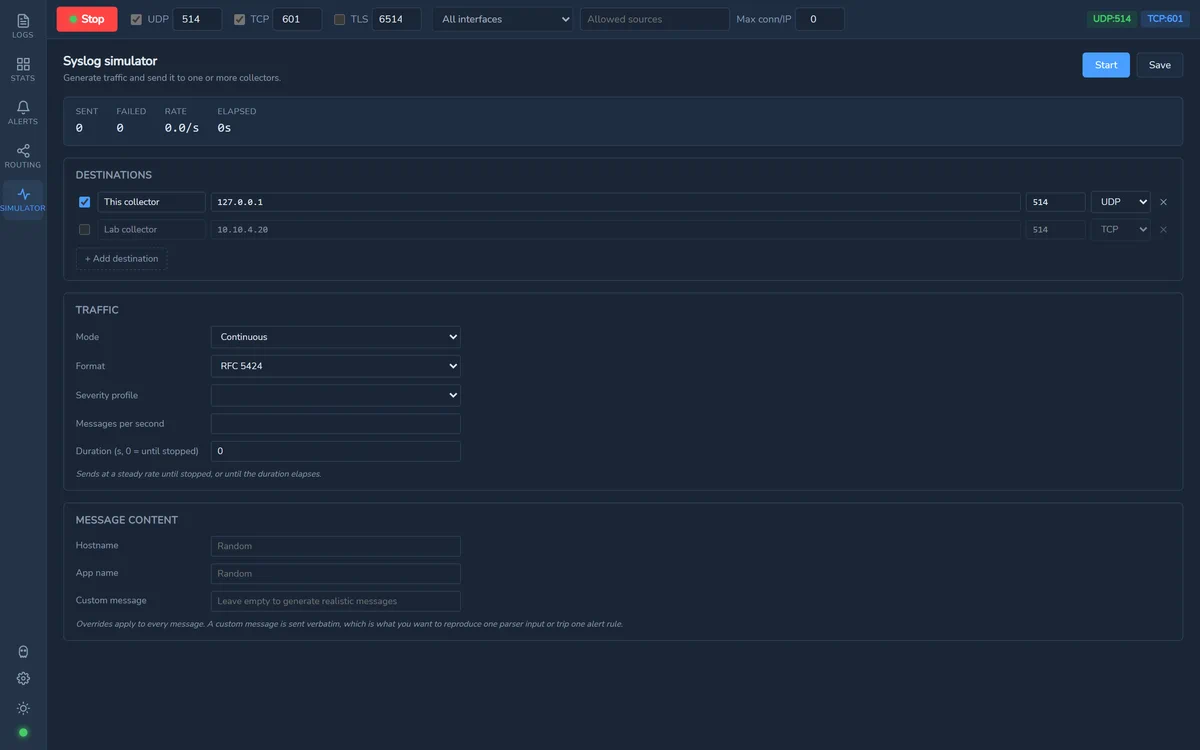Focus the TLS port field
Viewport: 1200px width, 750px height.
point(397,19)
